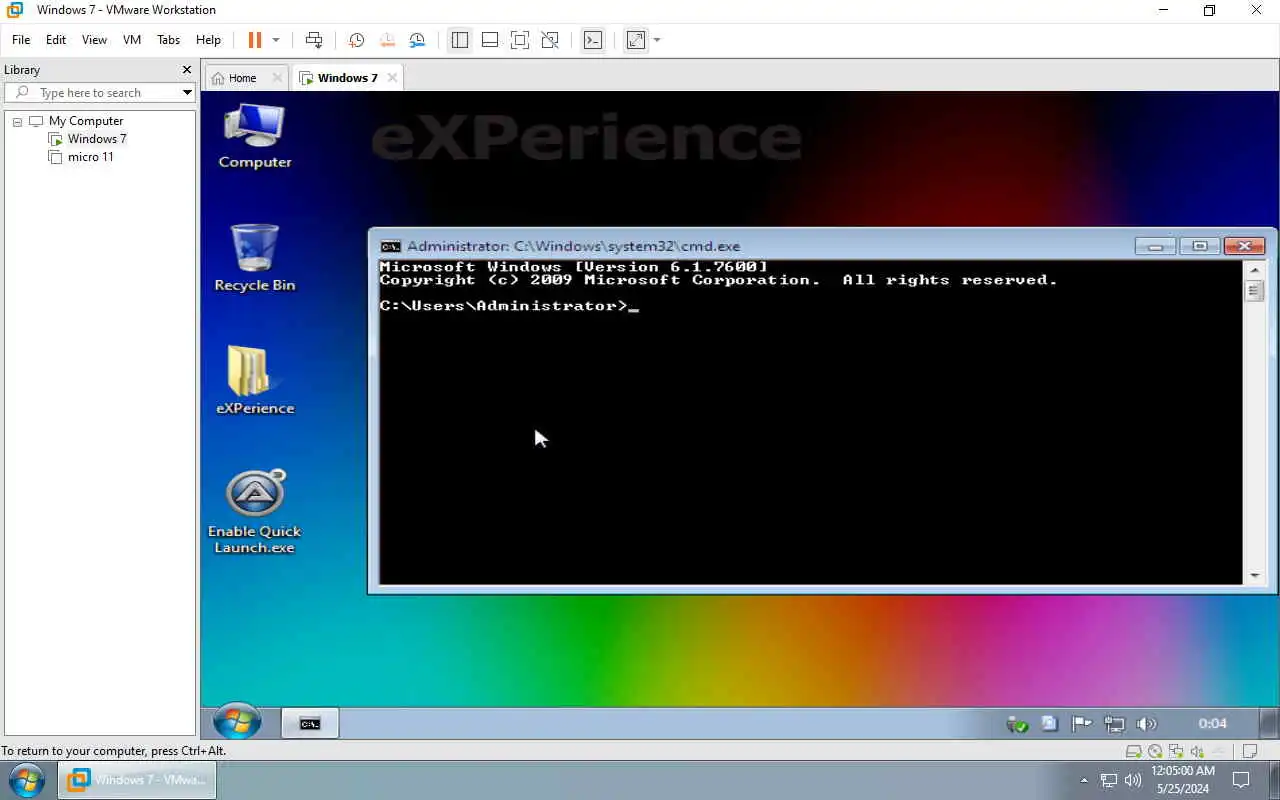Viewport: 1280px width, 800px height.
Task: Open the VM menu
Action: pyautogui.click(x=132, y=40)
